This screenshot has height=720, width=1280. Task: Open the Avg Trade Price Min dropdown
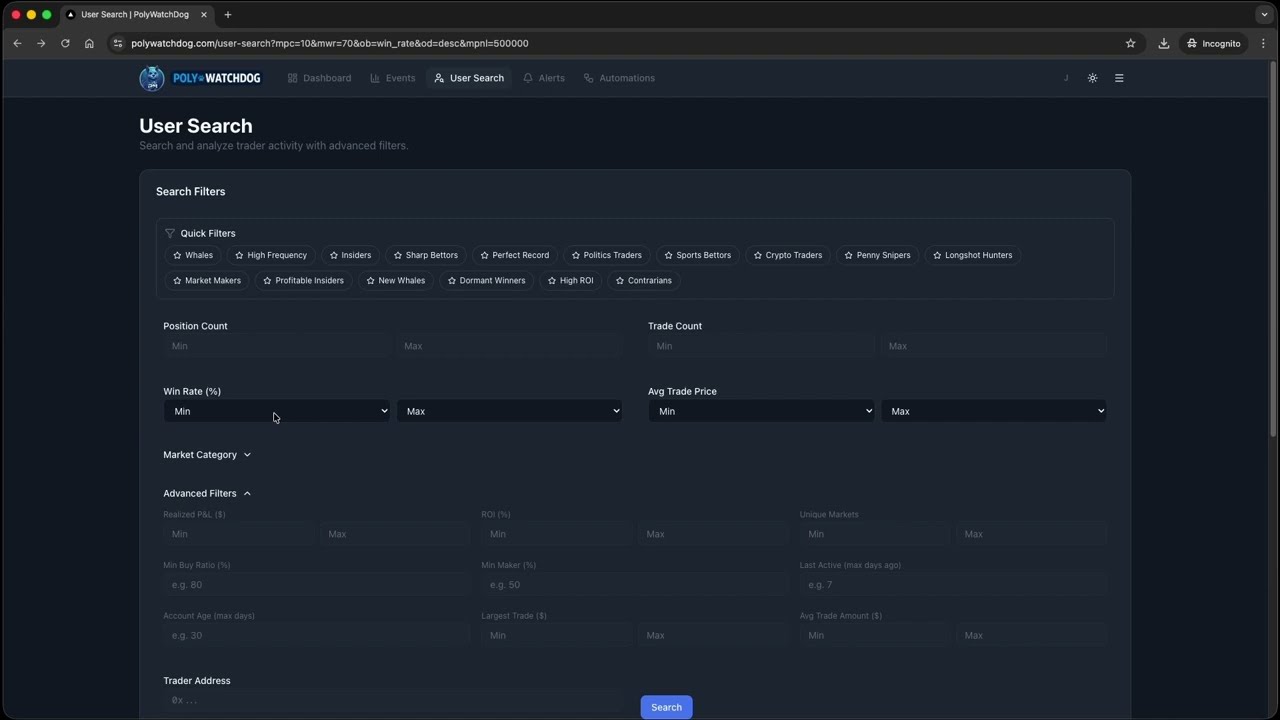[x=761, y=411]
